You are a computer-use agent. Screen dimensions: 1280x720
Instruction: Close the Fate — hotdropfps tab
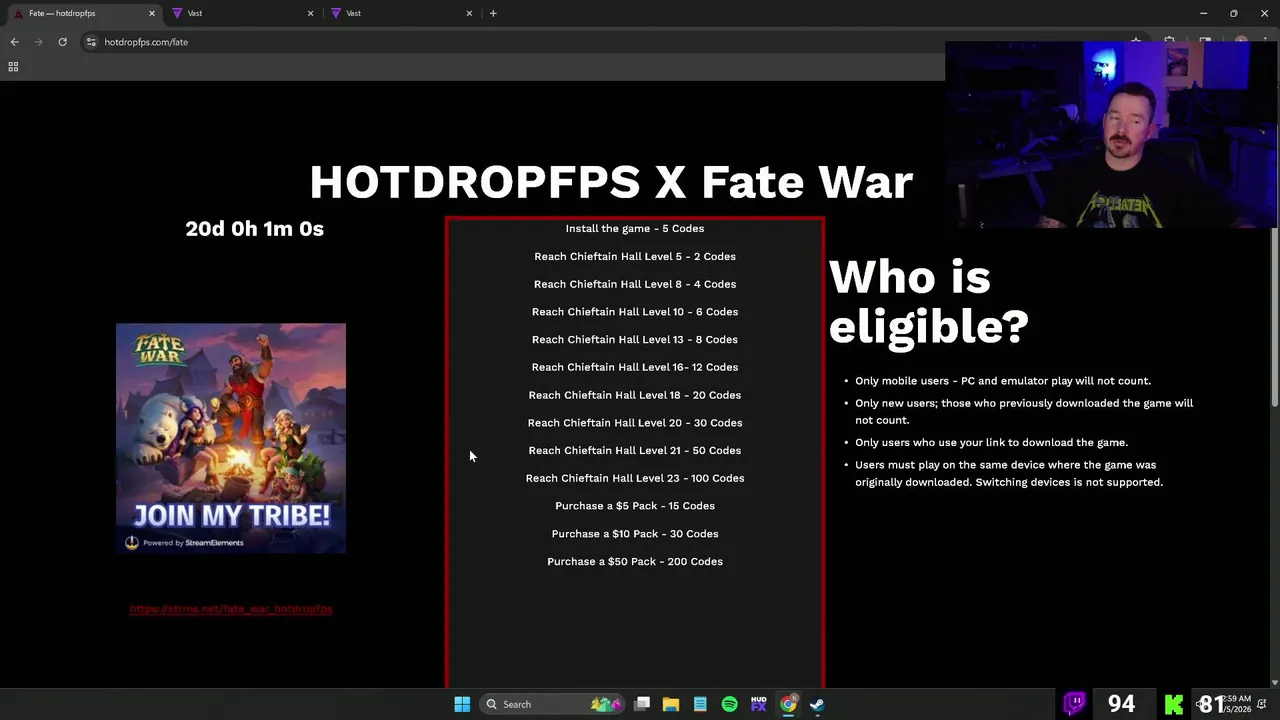coord(152,13)
